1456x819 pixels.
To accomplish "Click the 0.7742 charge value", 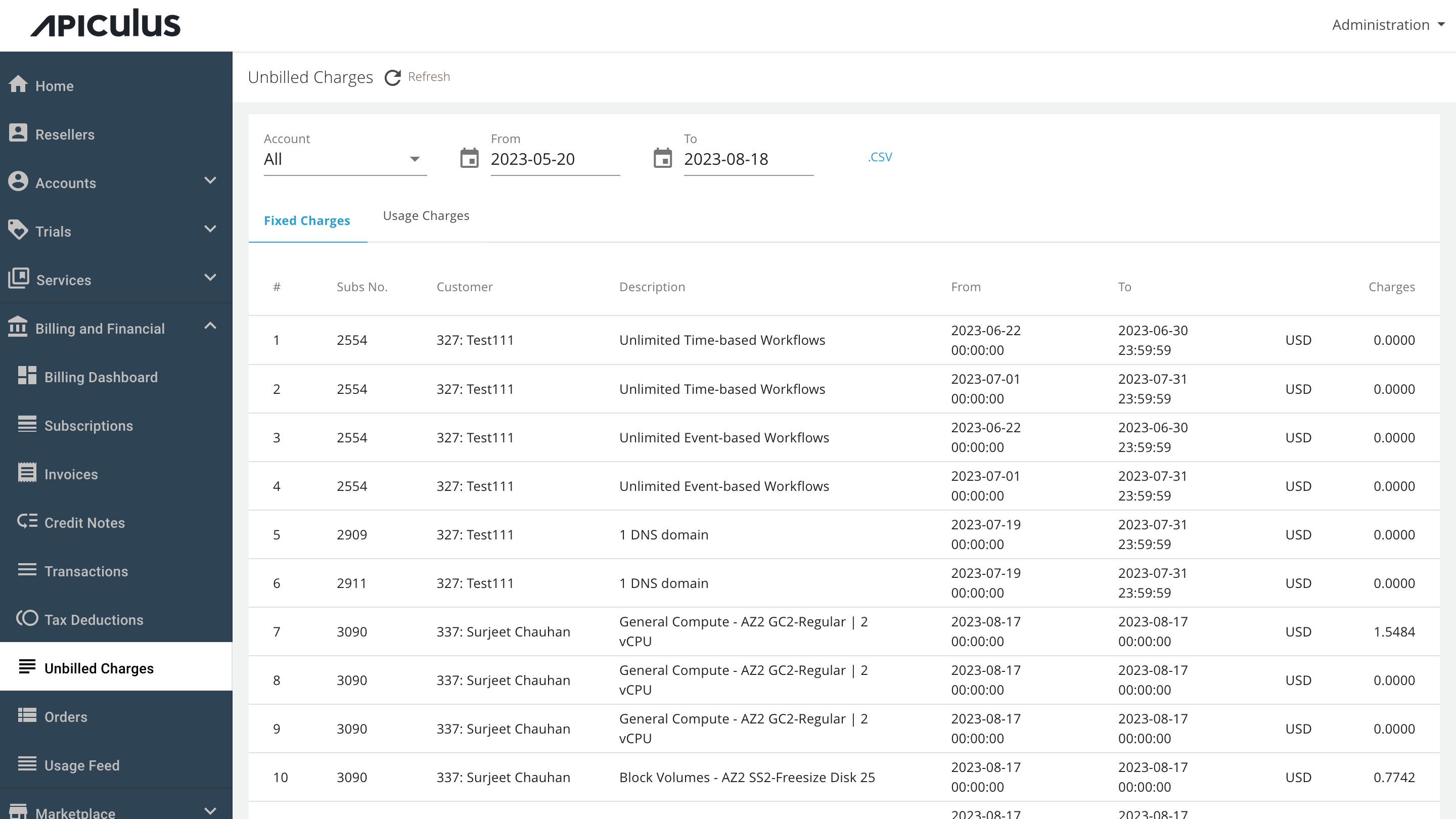I will (x=1394, y=778).
